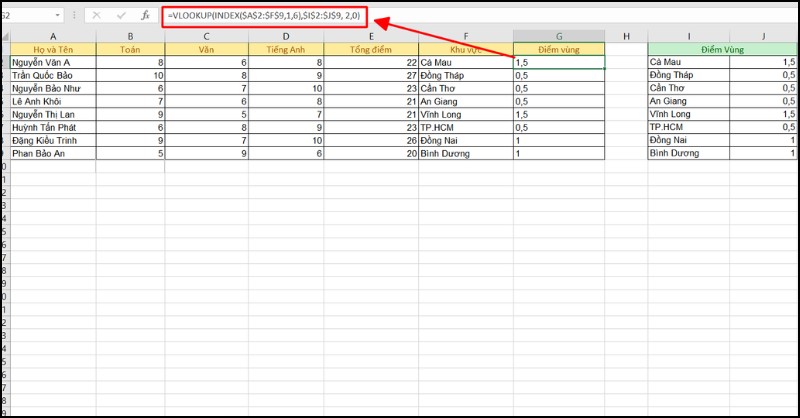Select column A header
The width and height of the screenshot is (800, 418).
(53, 37)
